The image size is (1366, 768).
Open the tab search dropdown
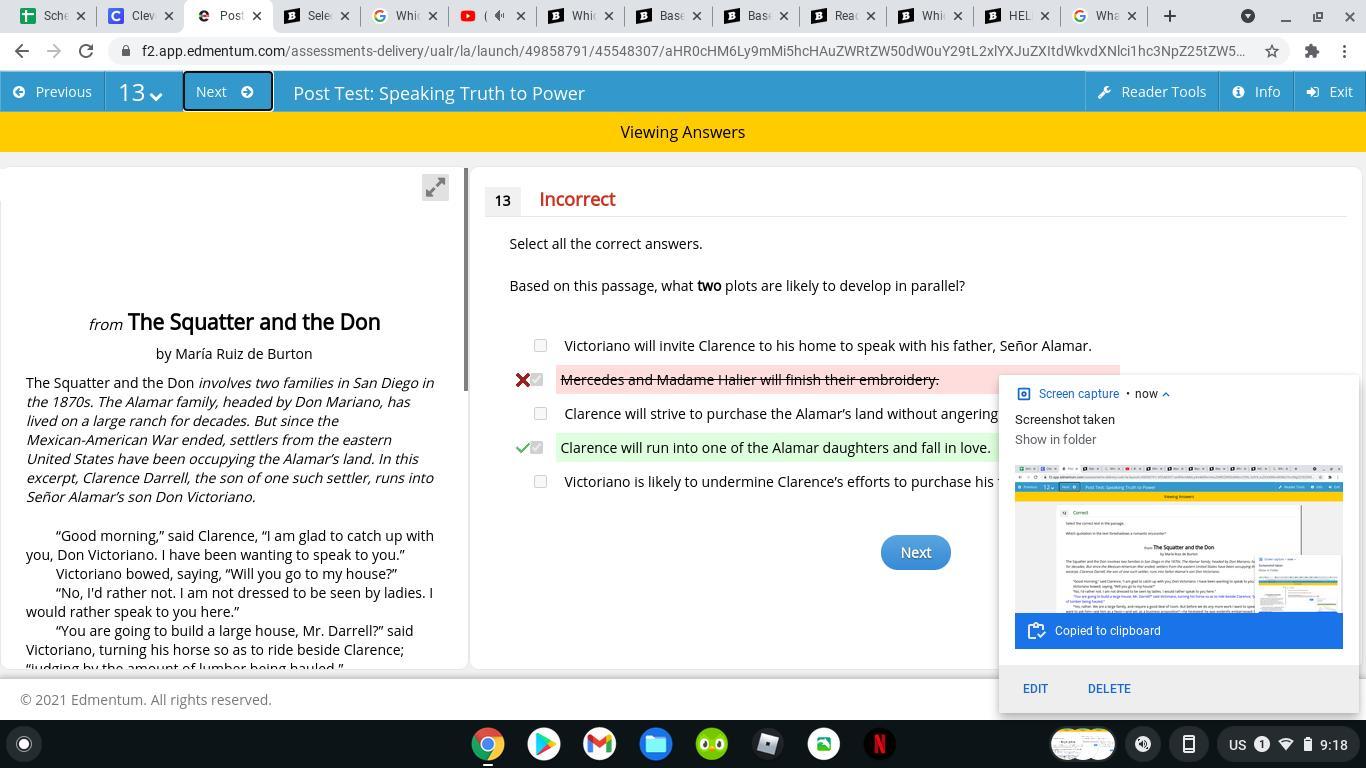tap(1248, 16)
